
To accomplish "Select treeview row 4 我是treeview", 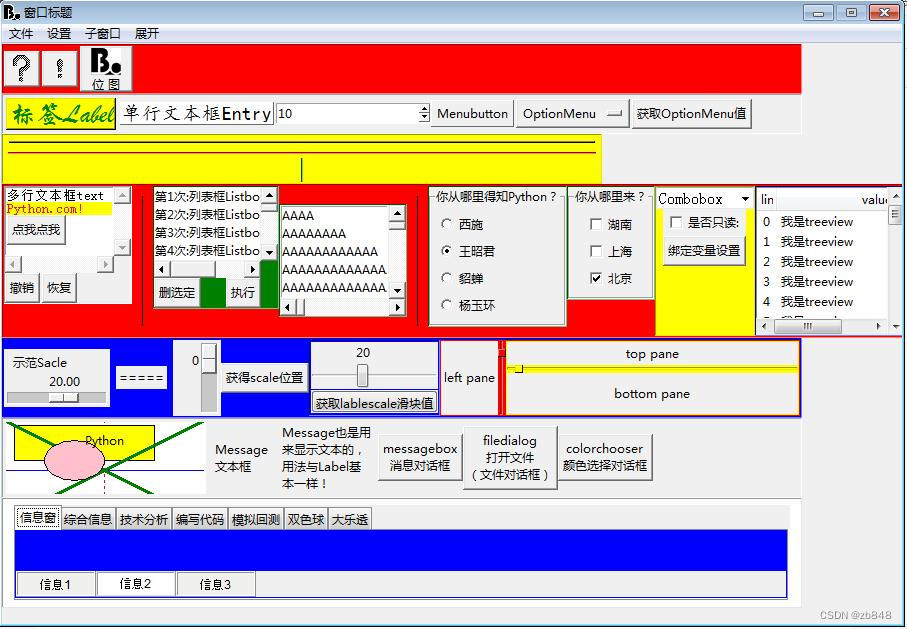I will point(821,301).
